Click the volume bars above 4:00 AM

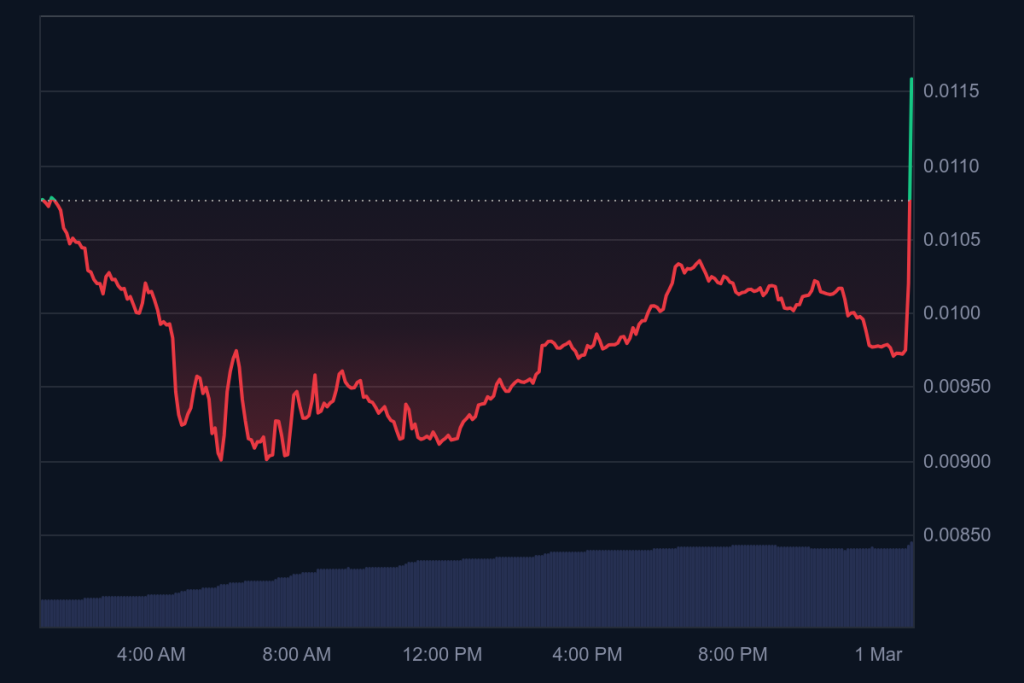[x=151, y=611]
